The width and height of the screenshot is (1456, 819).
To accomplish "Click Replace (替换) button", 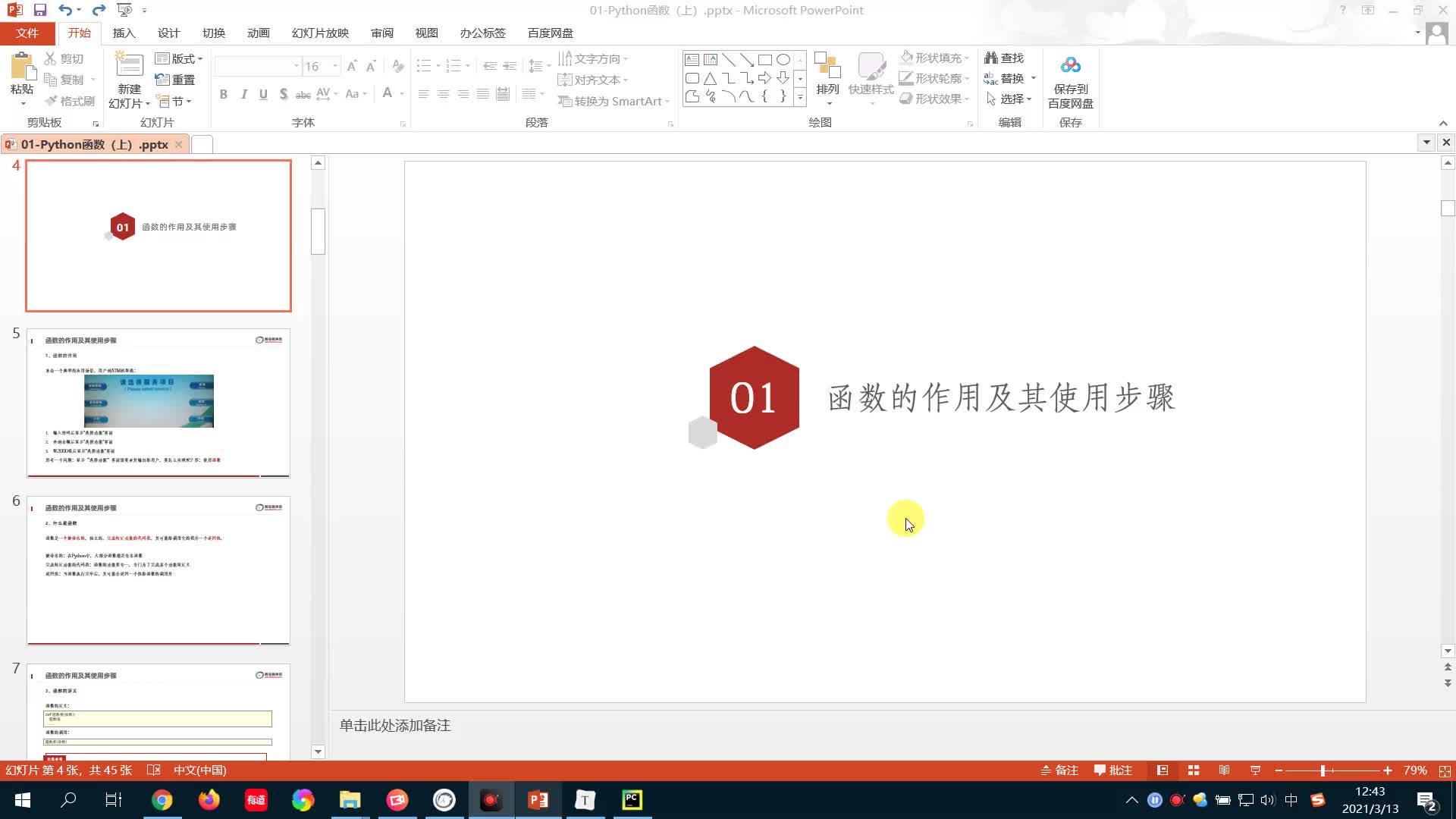I will click(1009, 78).
